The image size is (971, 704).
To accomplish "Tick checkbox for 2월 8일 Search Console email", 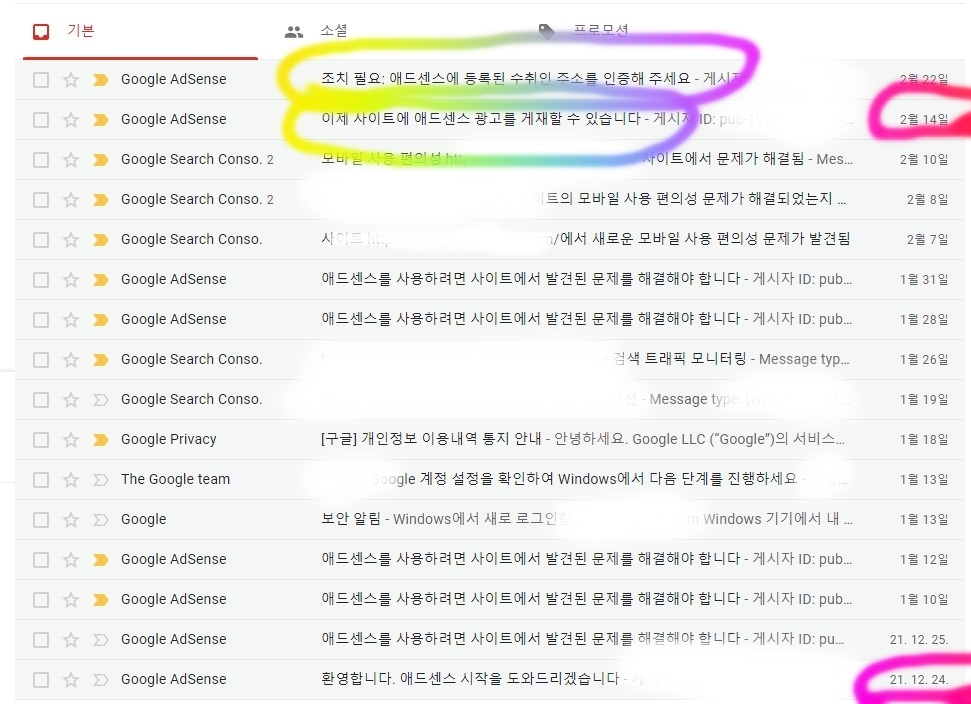I will click(x=41, y=199).
